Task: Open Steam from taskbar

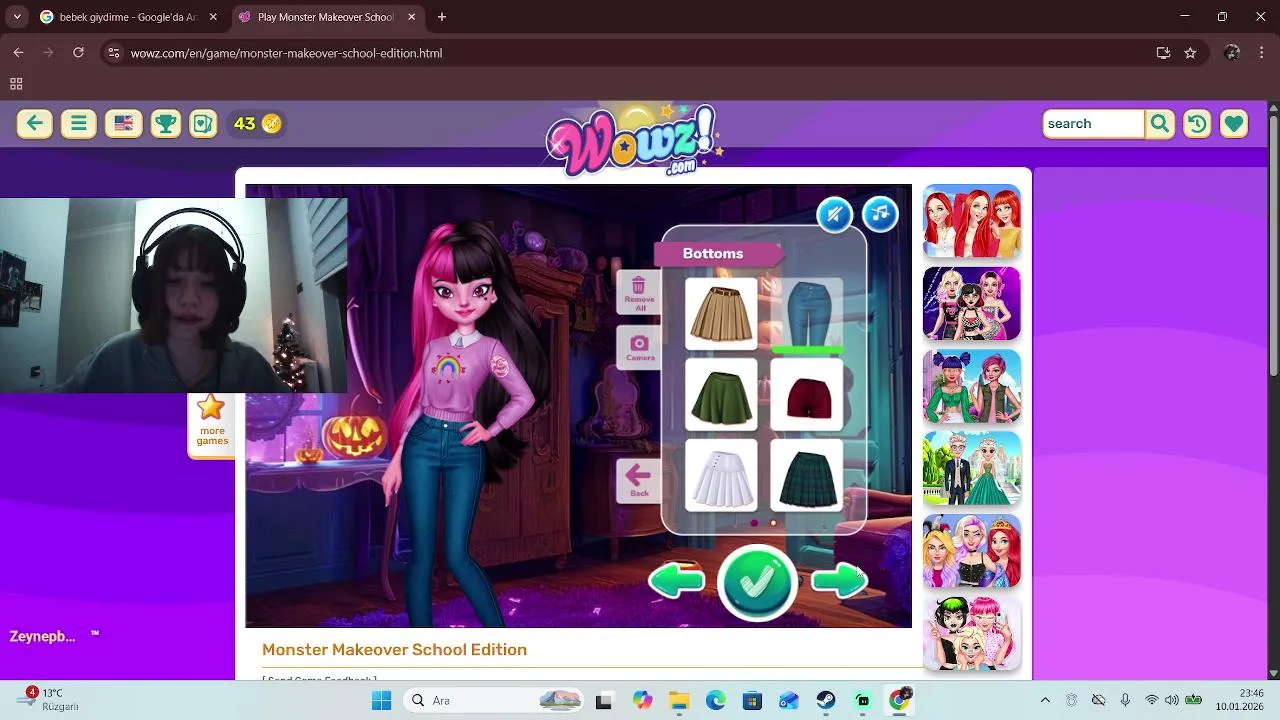Action: click(x=826, y=701)
